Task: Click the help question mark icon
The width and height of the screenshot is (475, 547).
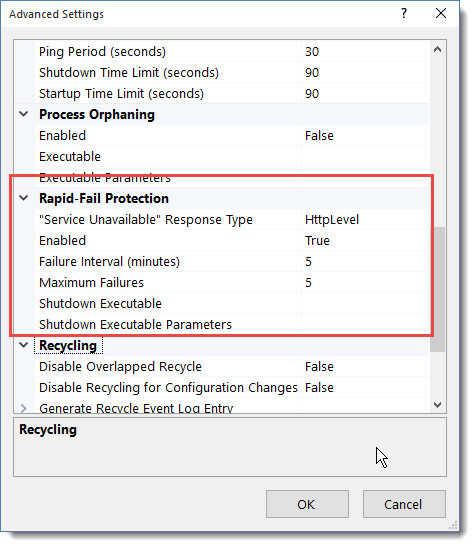Action: 404,14
